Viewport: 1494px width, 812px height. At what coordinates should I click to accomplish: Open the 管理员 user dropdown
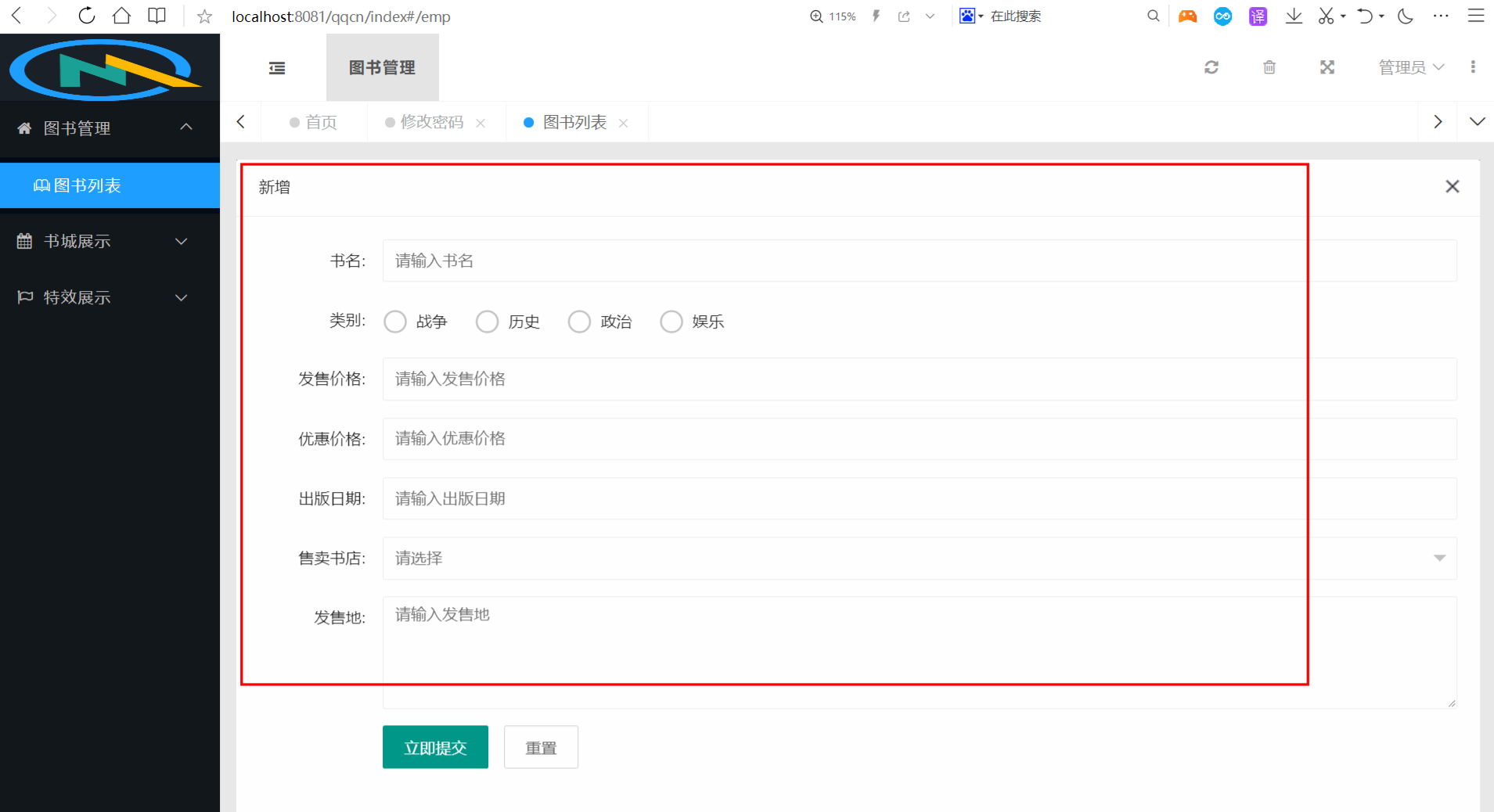[1411, 67]
